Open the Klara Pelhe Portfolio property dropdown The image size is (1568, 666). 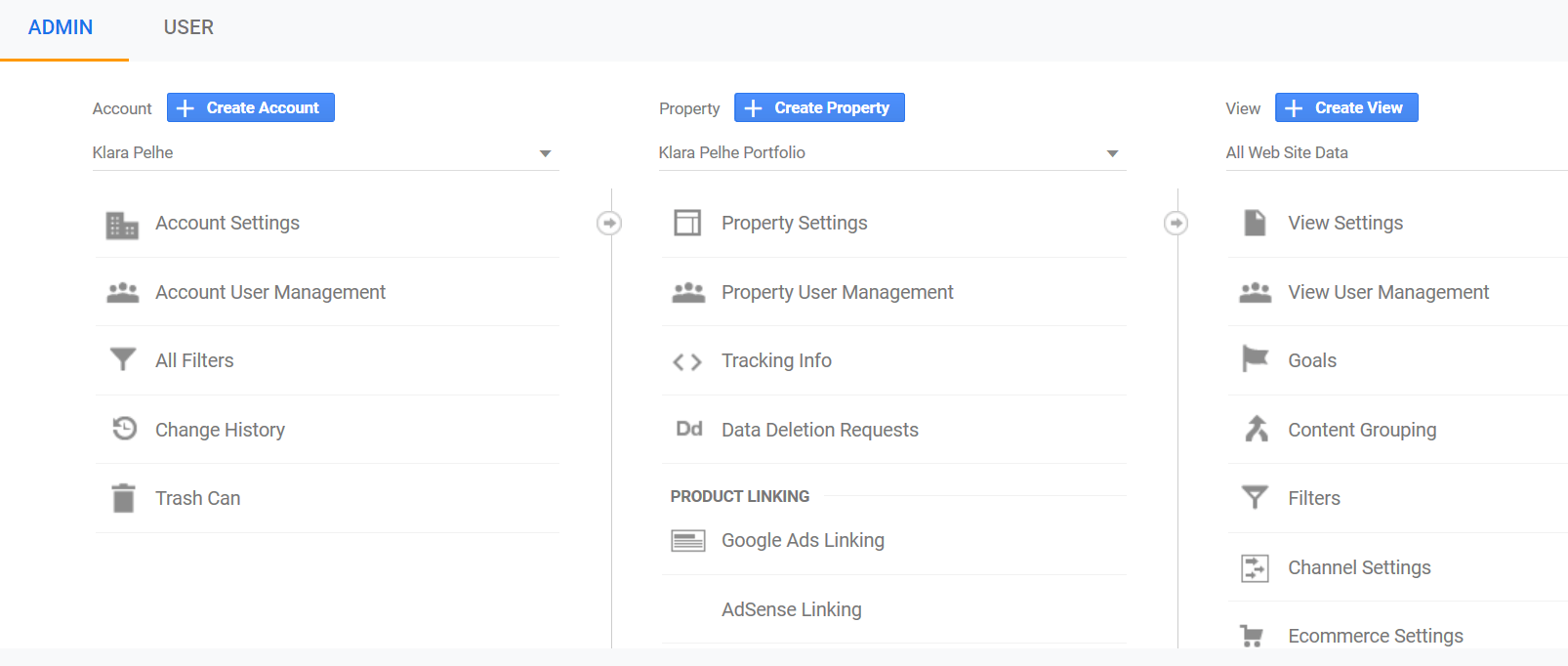(x=892, y=153)
